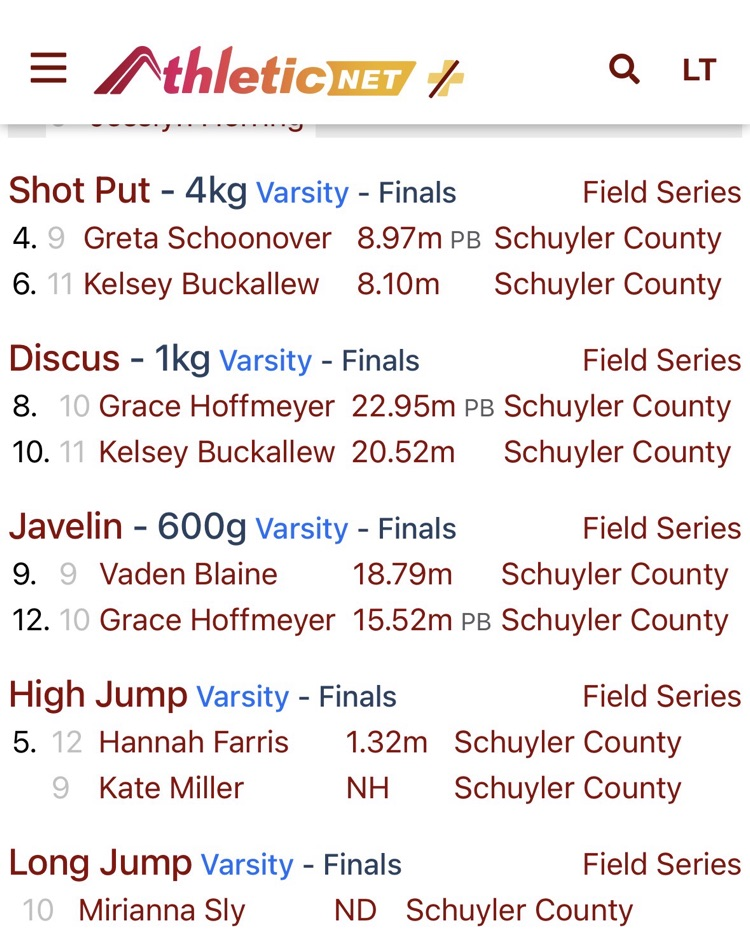Click Field Series beside High Jump
The image size is (750, 948).
661,696
